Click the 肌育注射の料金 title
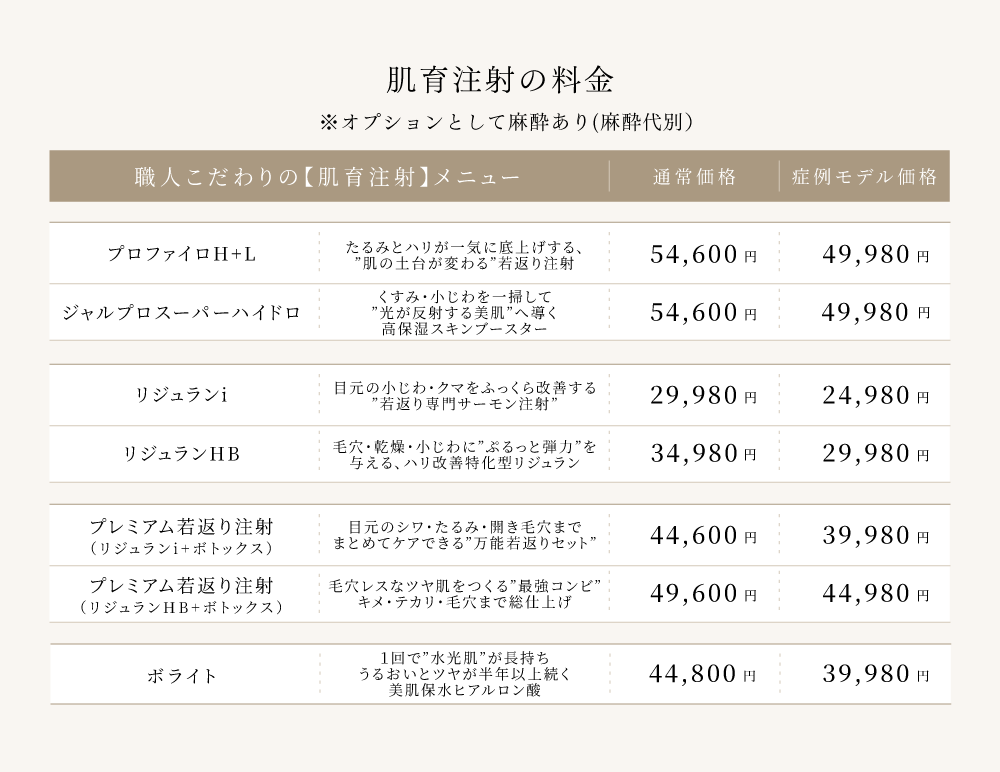Screen dimensions: 1000x772 pyautogui.click(x=499, y=79)
